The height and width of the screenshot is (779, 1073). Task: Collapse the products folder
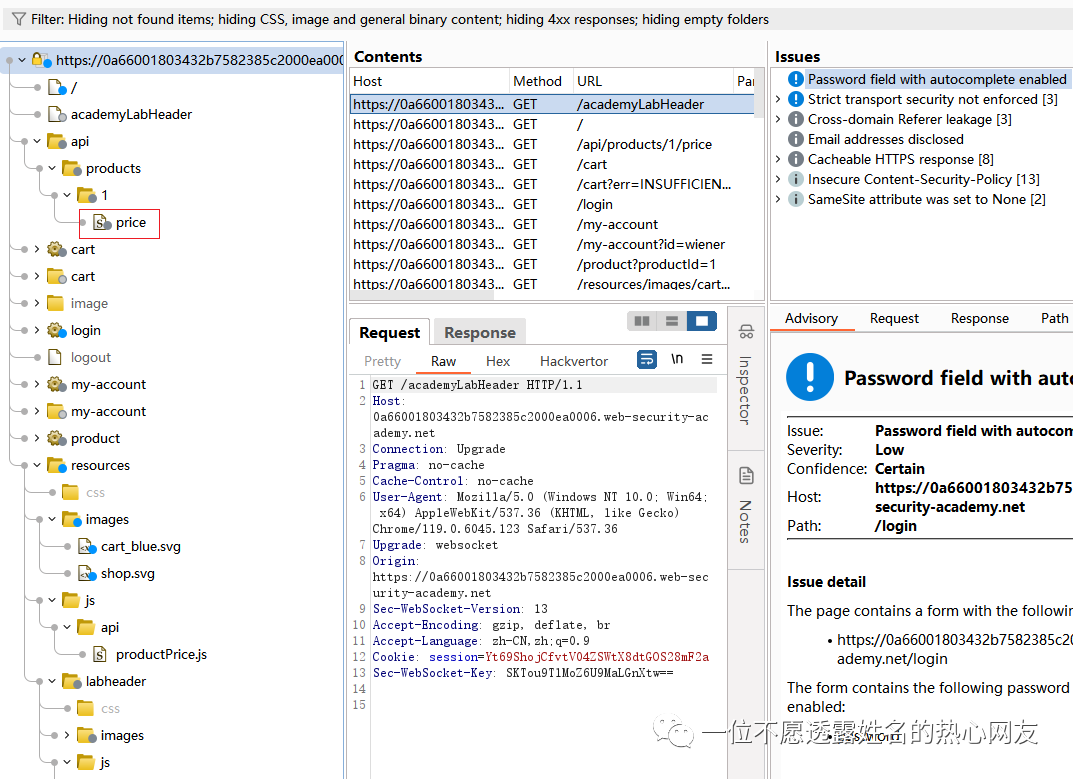click(x=52, y=168)
